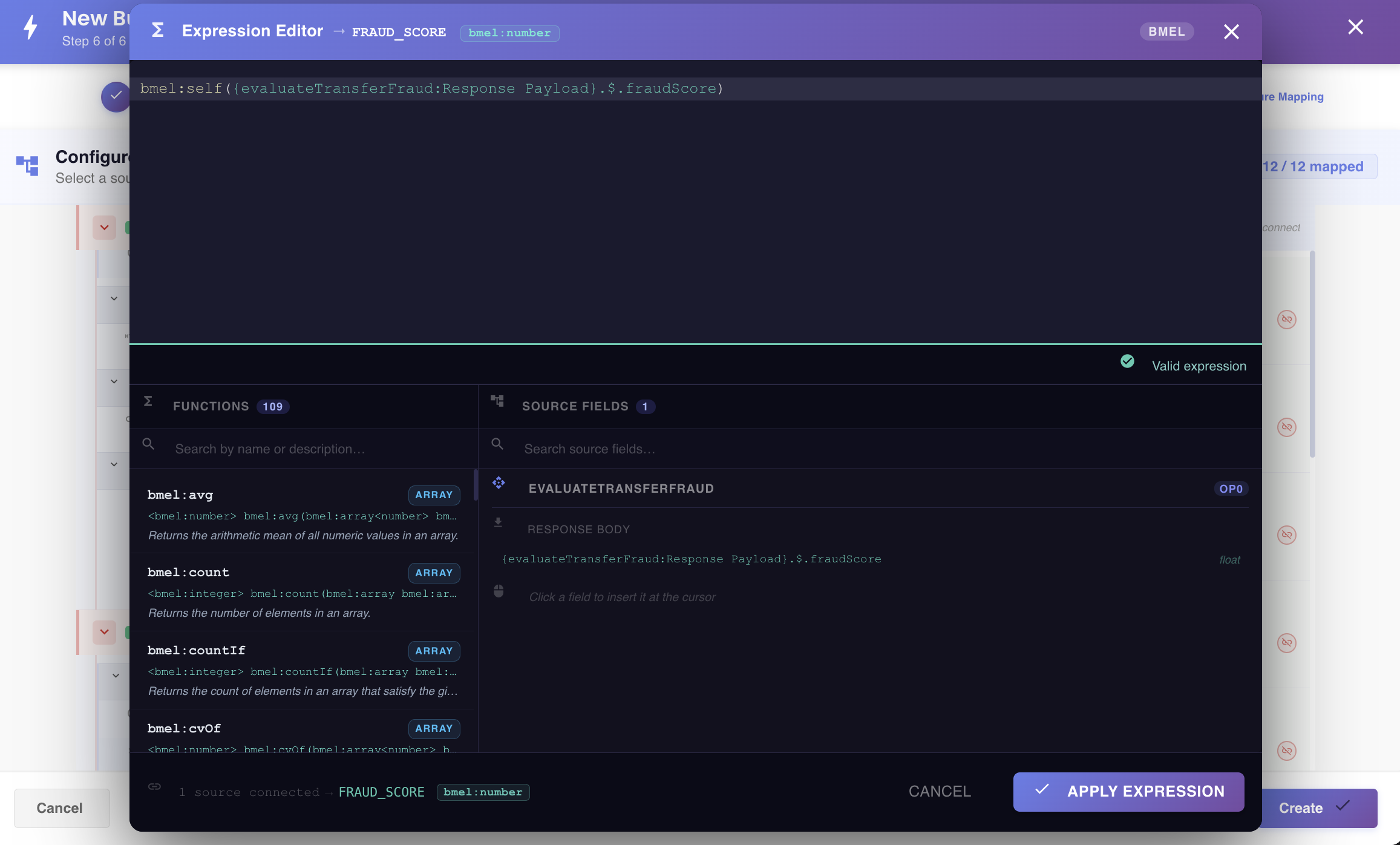Click the link icon by source connected
The width and height of the screenshot is (1400, 845).
154,786
